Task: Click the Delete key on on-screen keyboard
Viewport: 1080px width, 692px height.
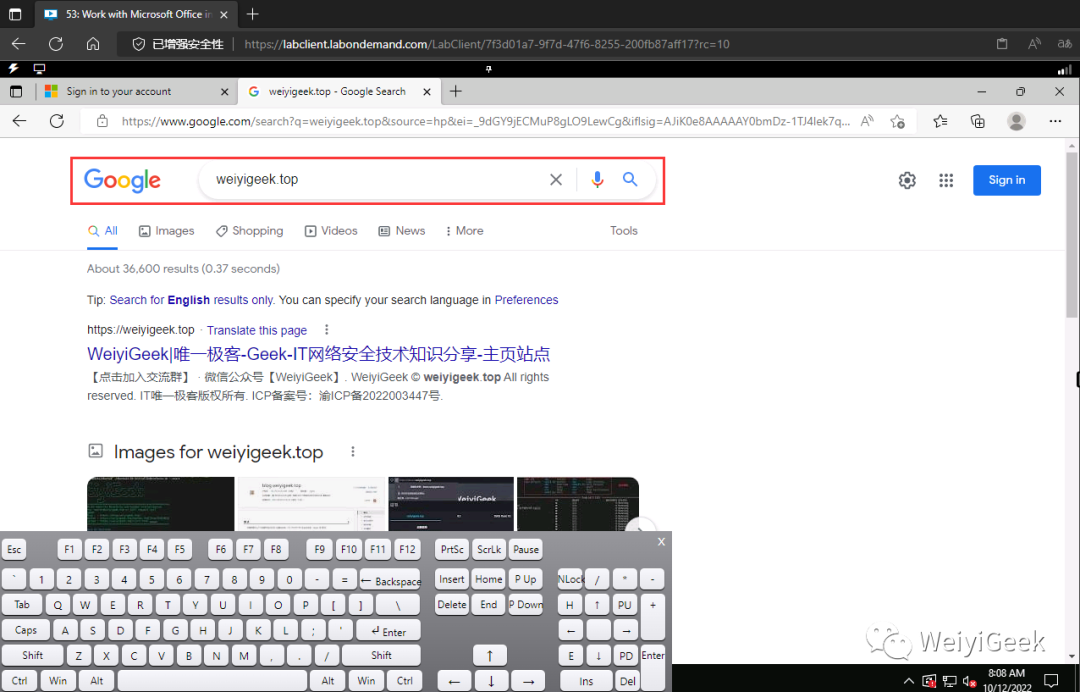Action: coord(452,605)
